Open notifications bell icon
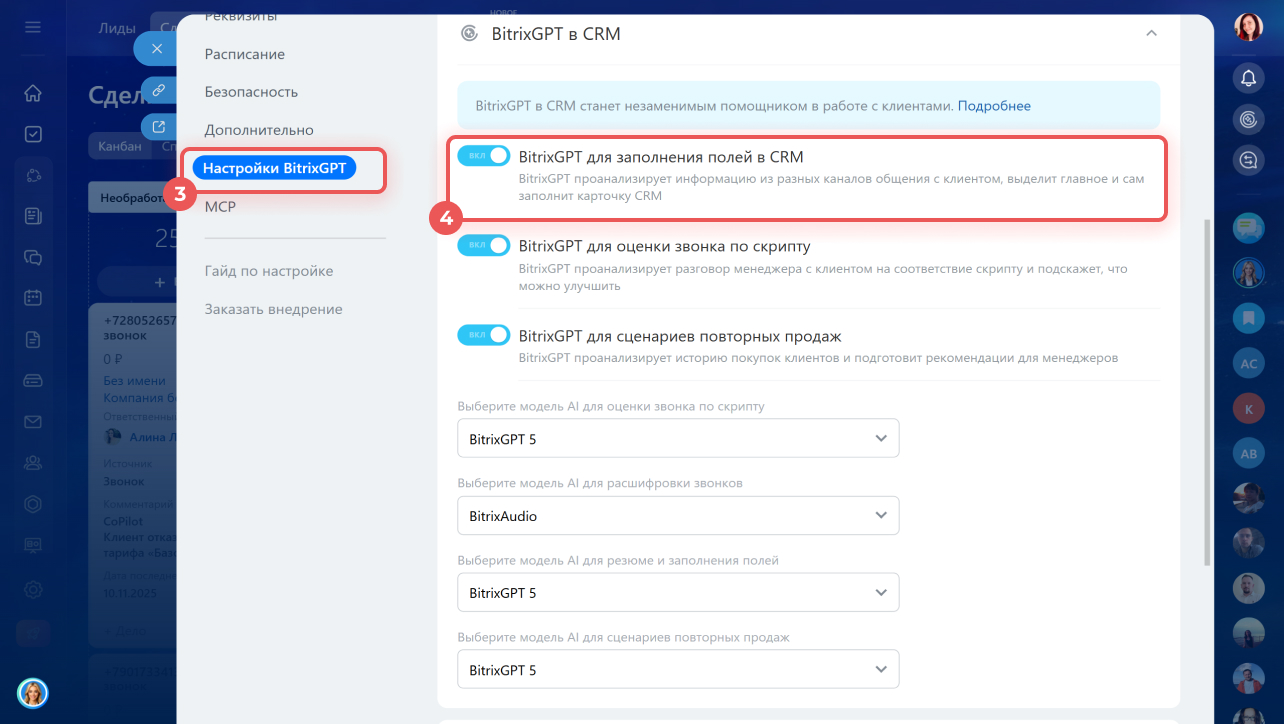1284x724 pixels. [1248, 77]
